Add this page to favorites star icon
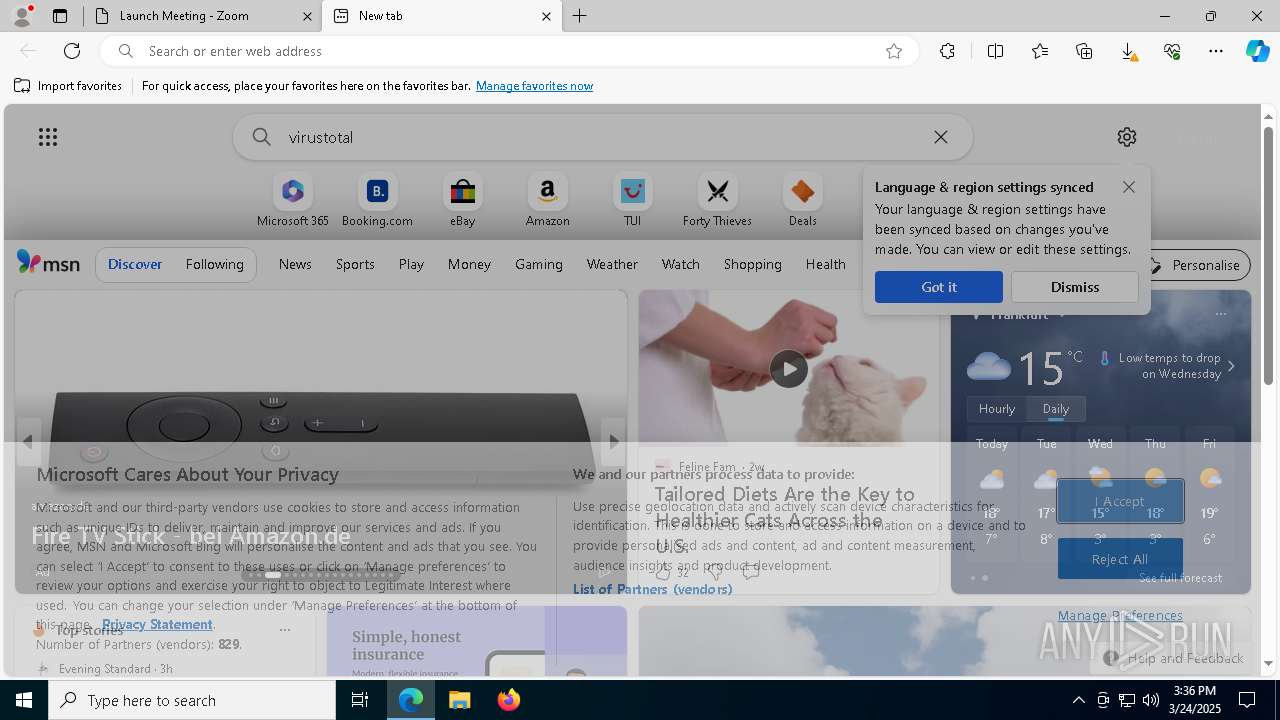Viewport: 1280px width, 720px height. click(x=894, y=51)
